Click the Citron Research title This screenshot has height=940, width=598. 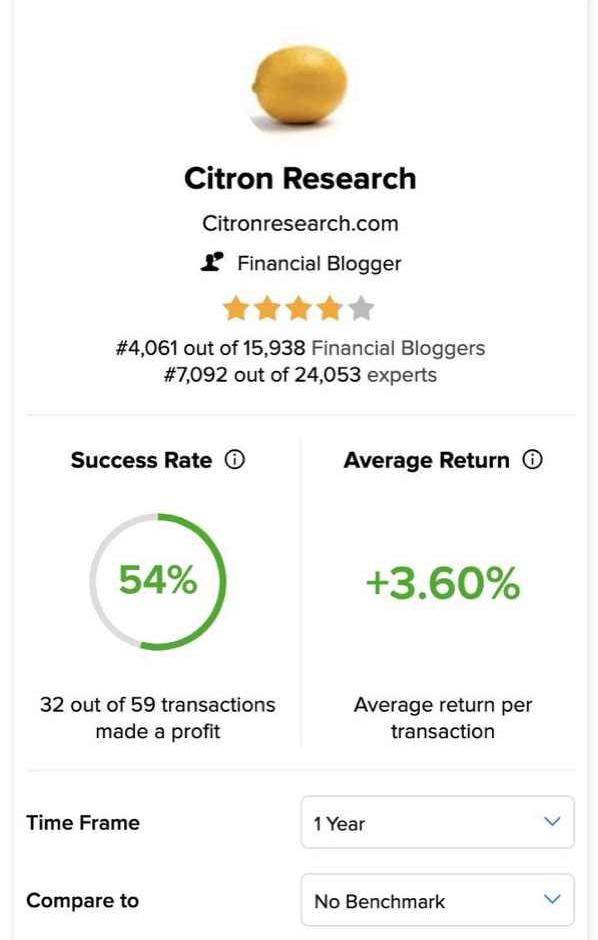[300, 178]
